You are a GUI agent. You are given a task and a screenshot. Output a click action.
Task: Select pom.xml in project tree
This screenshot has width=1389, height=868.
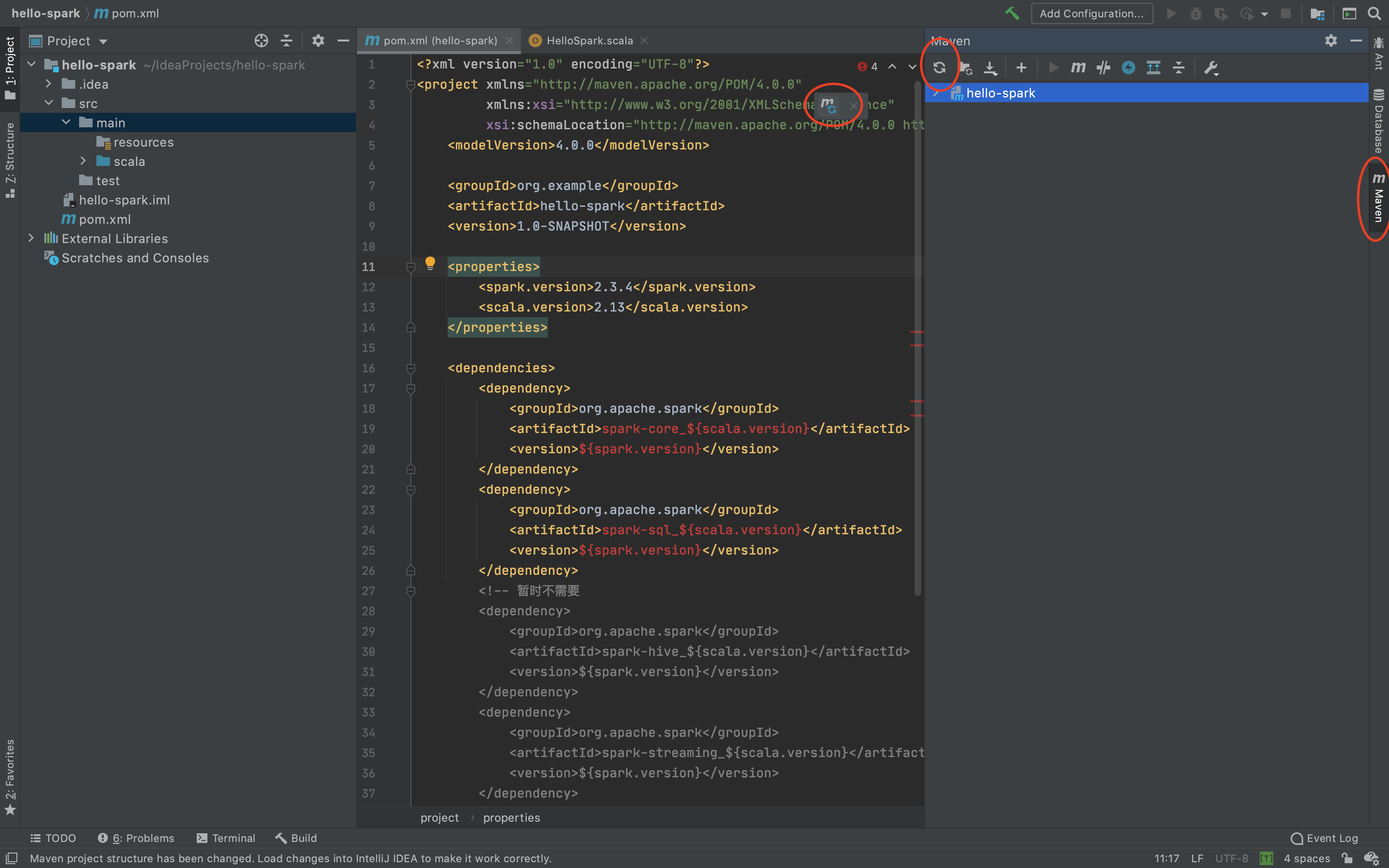(x=105, y=219)
